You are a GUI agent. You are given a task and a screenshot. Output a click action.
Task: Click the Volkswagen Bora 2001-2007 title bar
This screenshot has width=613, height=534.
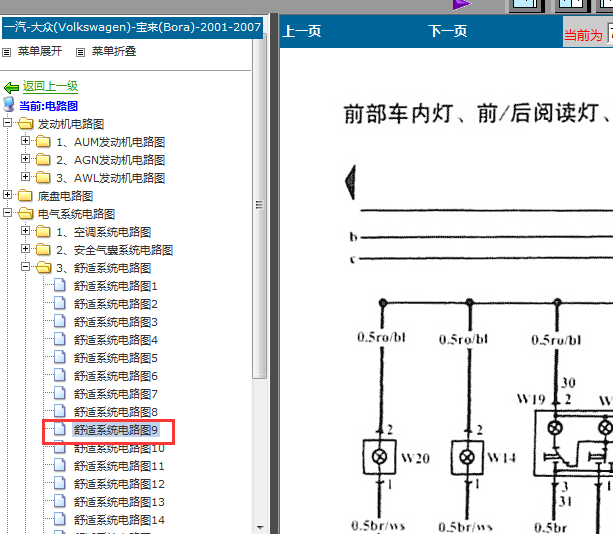tap(132, 27)
